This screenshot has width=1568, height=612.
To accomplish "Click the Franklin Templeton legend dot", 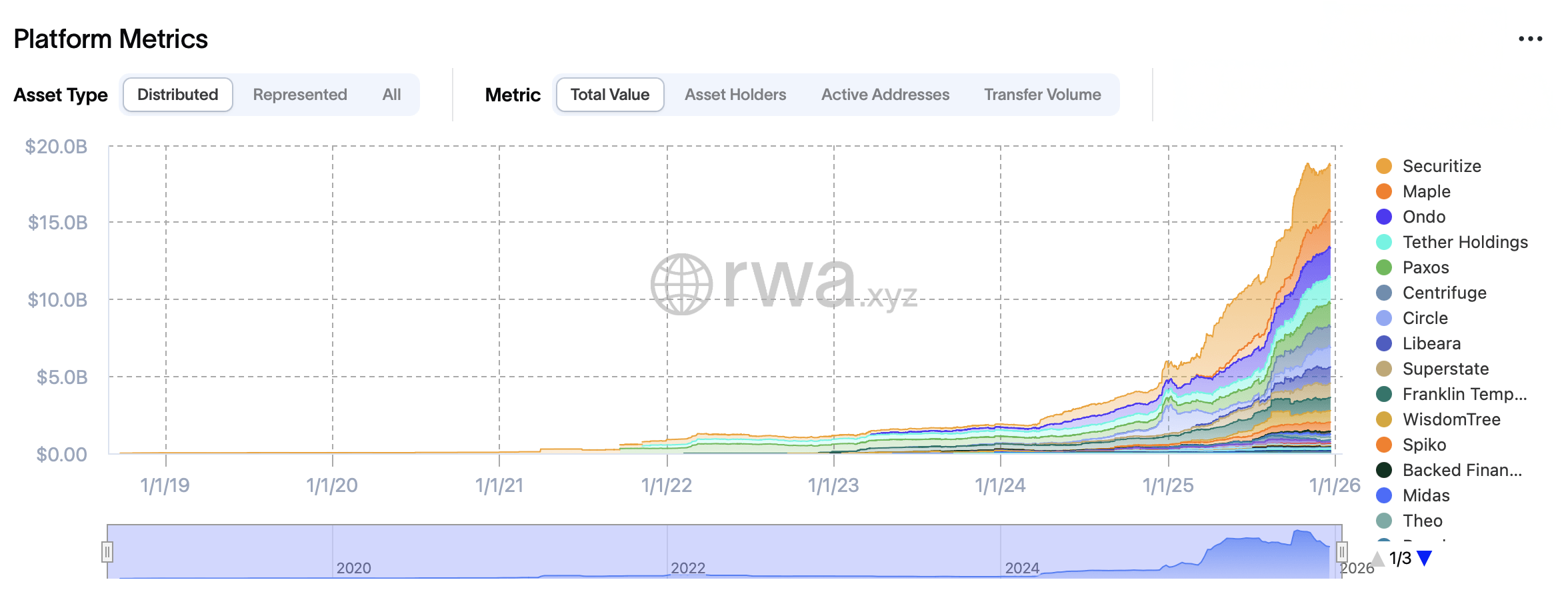I will point(1384,394).
